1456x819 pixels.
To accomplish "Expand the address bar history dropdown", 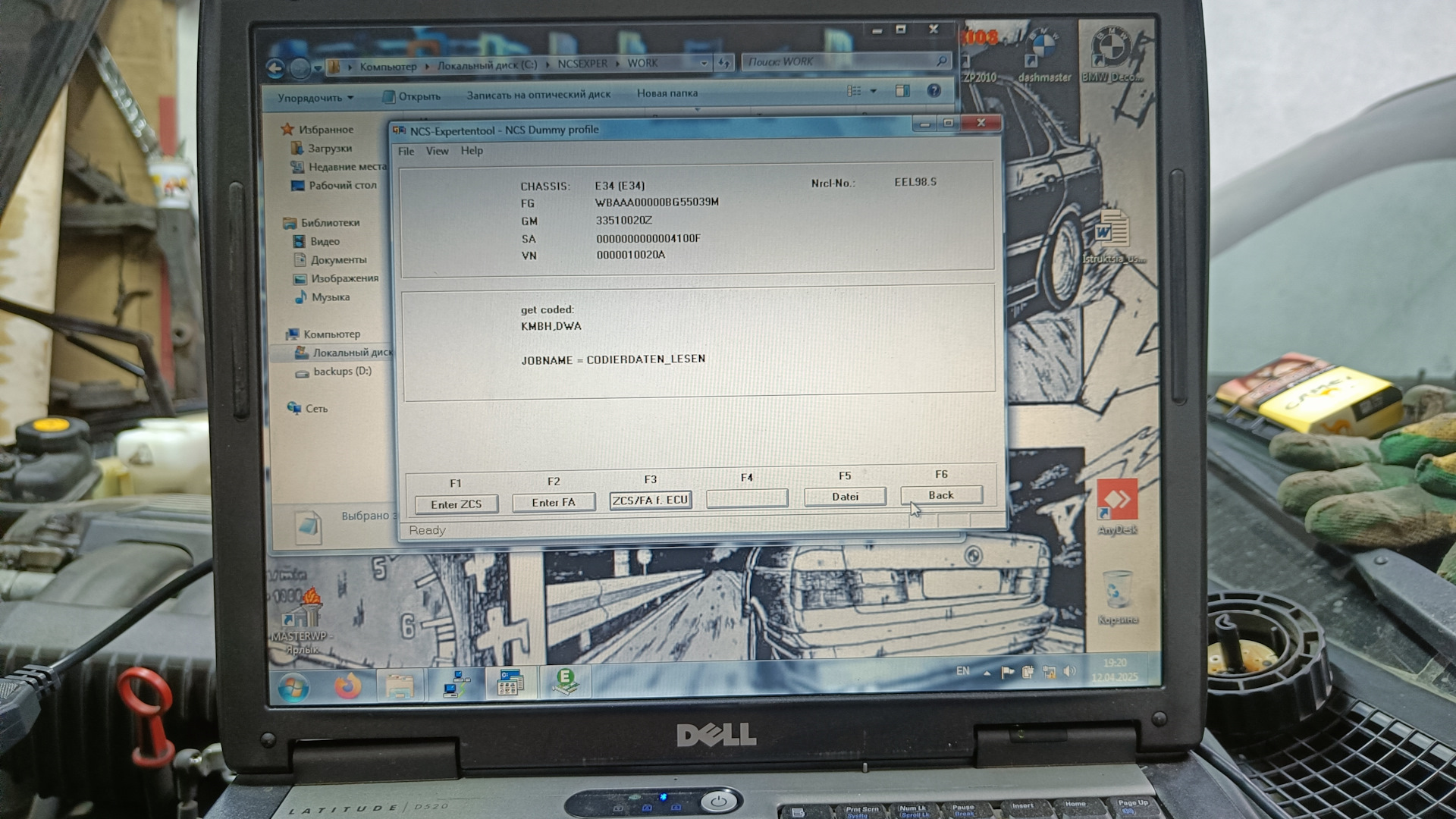I will point(703,63).
